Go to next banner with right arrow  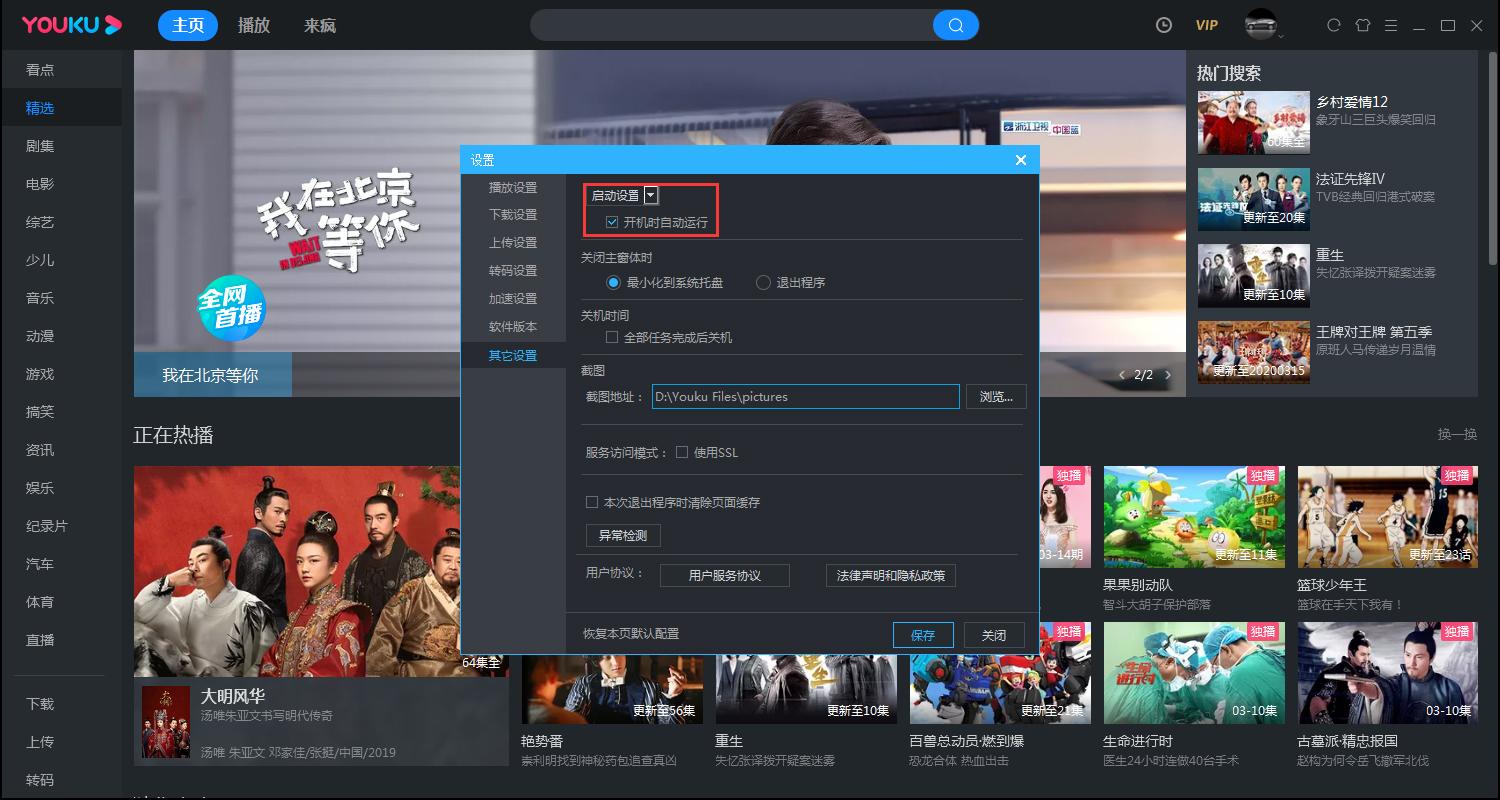click(x=1168, y=375)
